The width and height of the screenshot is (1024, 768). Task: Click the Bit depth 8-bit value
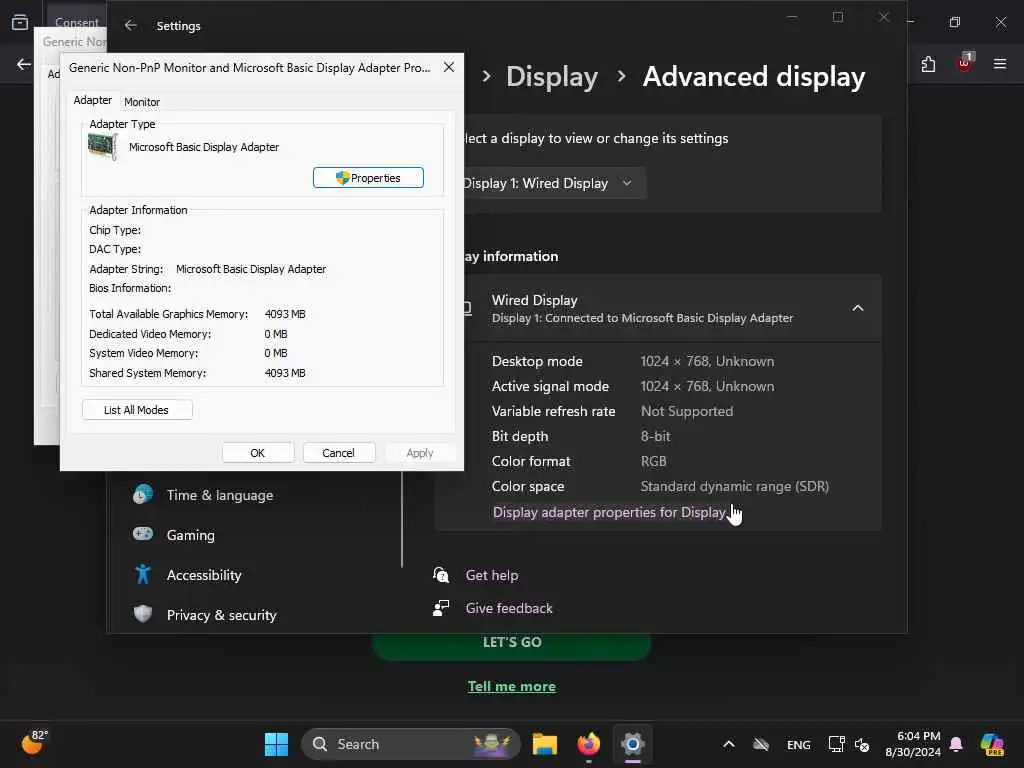coord(655,436)
